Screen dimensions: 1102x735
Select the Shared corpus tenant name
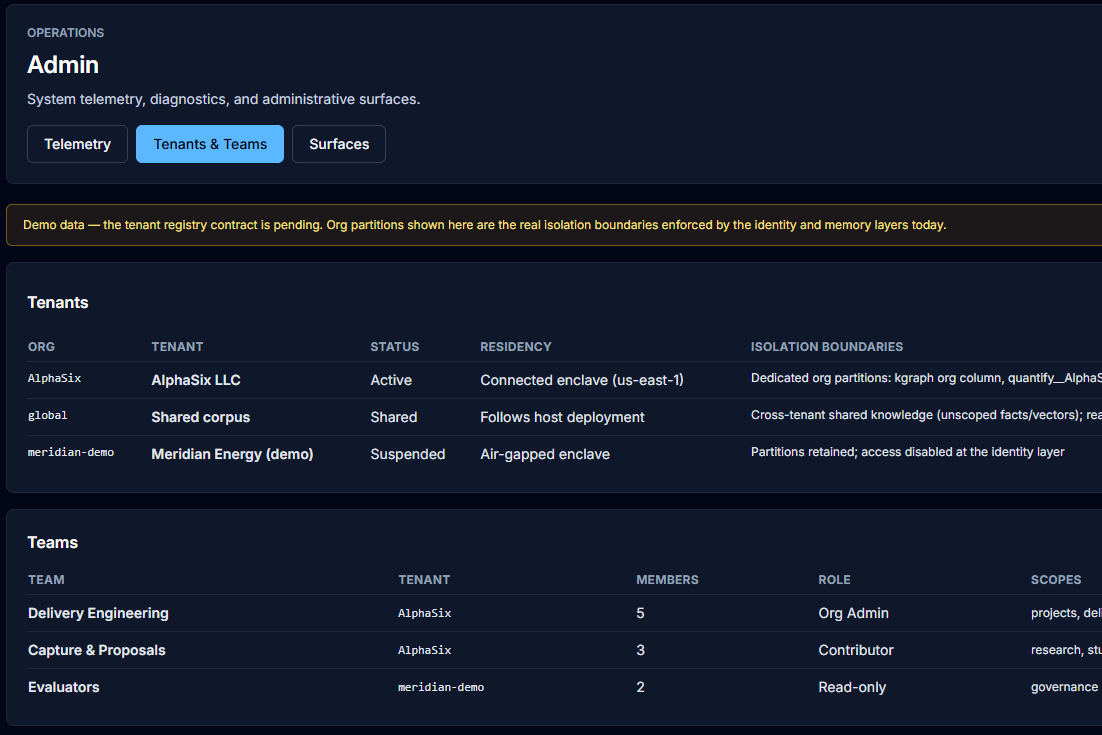tap(201, 417)
